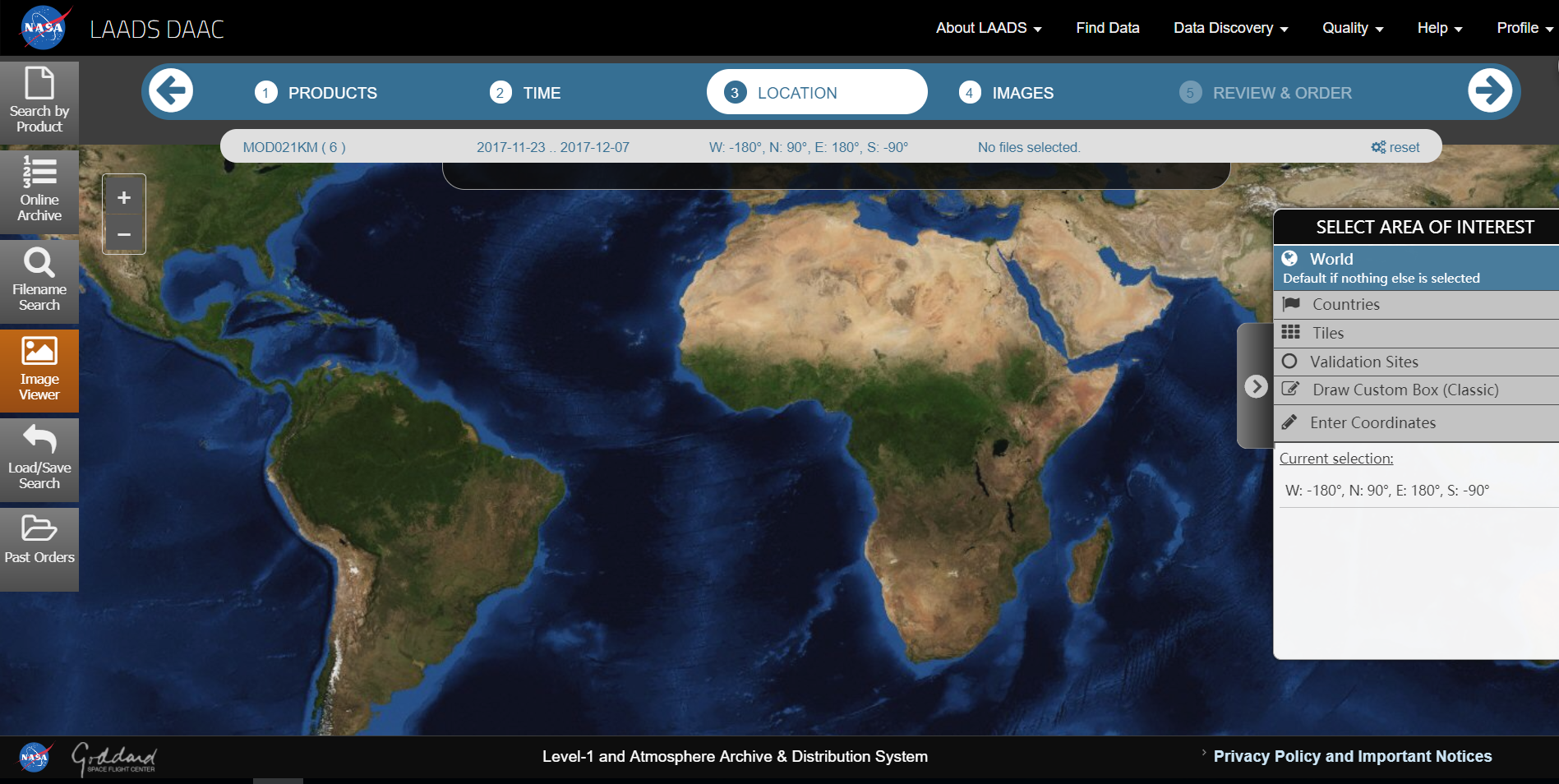
Task: Click the NASA logo in header
Action: pyautogui.click(x=45, y=27)
